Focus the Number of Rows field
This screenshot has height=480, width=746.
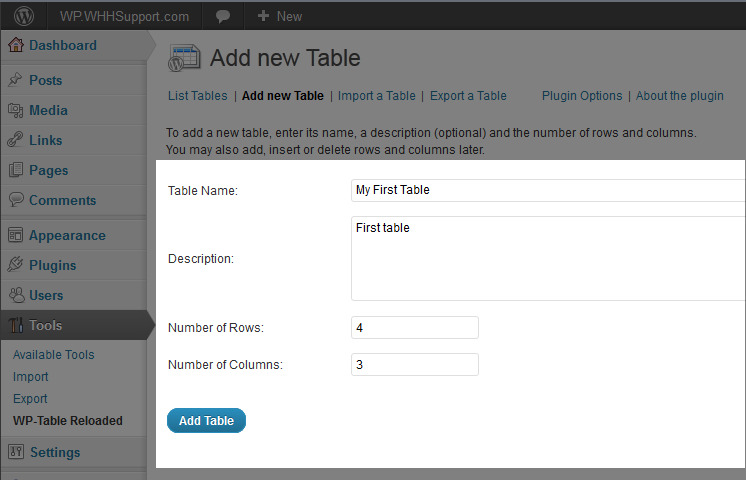414,328
